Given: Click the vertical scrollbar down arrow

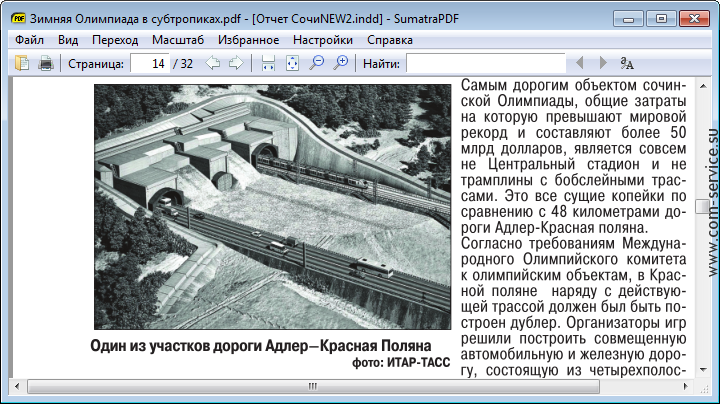Looking at the screenshot, I should pyautogui.click(x=703, y=370).
